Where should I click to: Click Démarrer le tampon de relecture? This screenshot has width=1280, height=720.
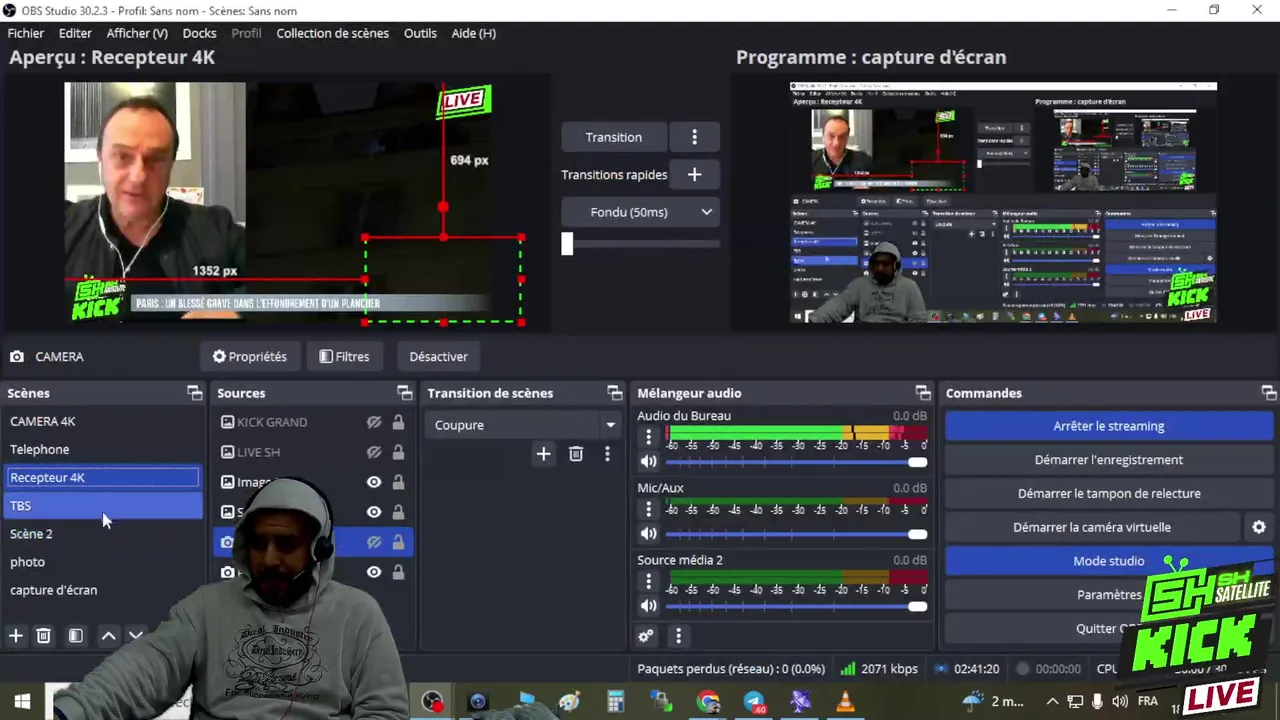pyautogui.click(x=1108, y=493)
